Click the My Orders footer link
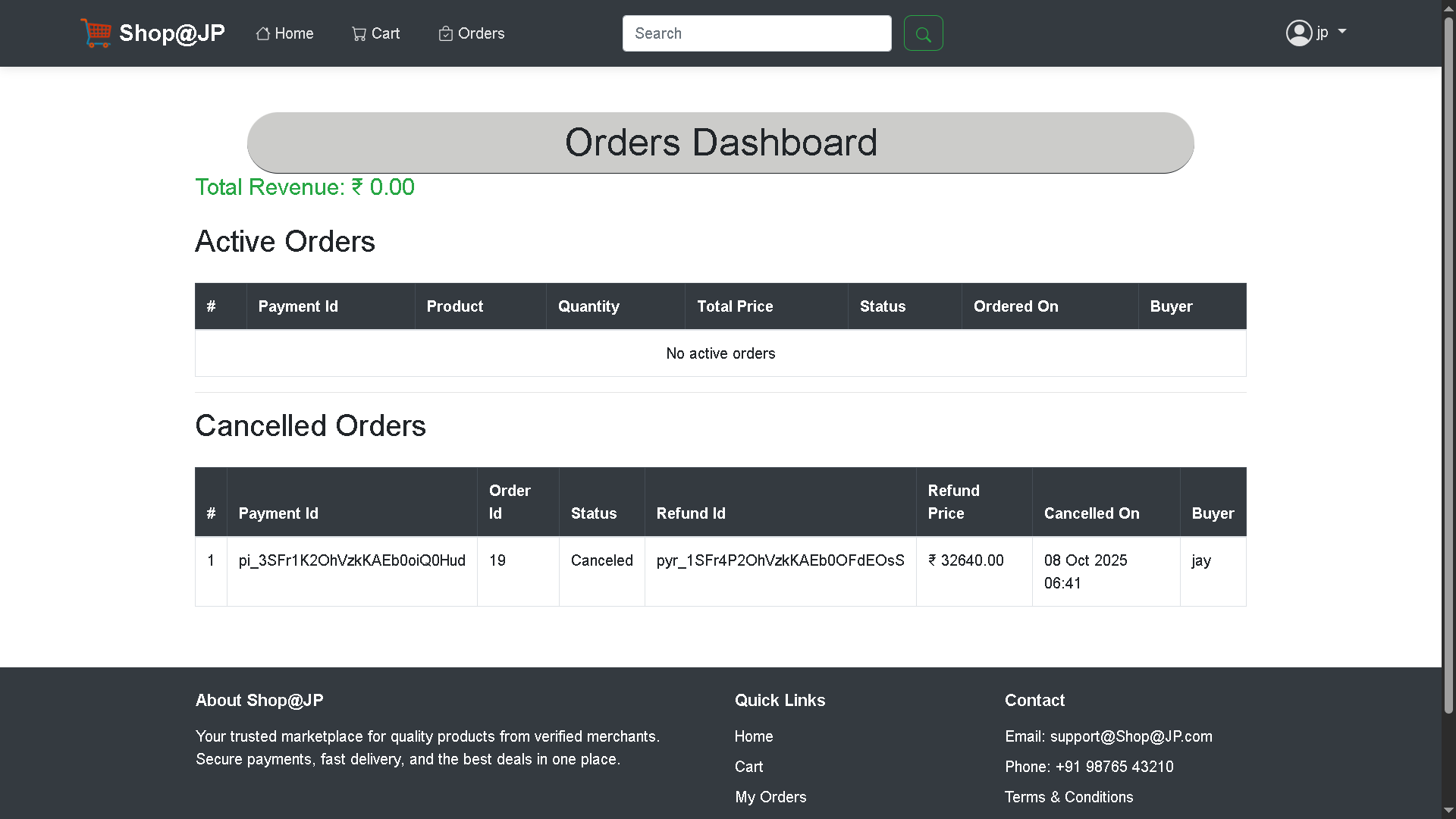 (x=770, y=797)
